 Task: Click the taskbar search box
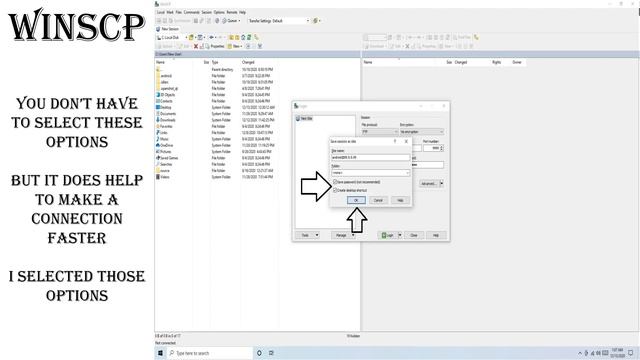[x=210, y=353]
